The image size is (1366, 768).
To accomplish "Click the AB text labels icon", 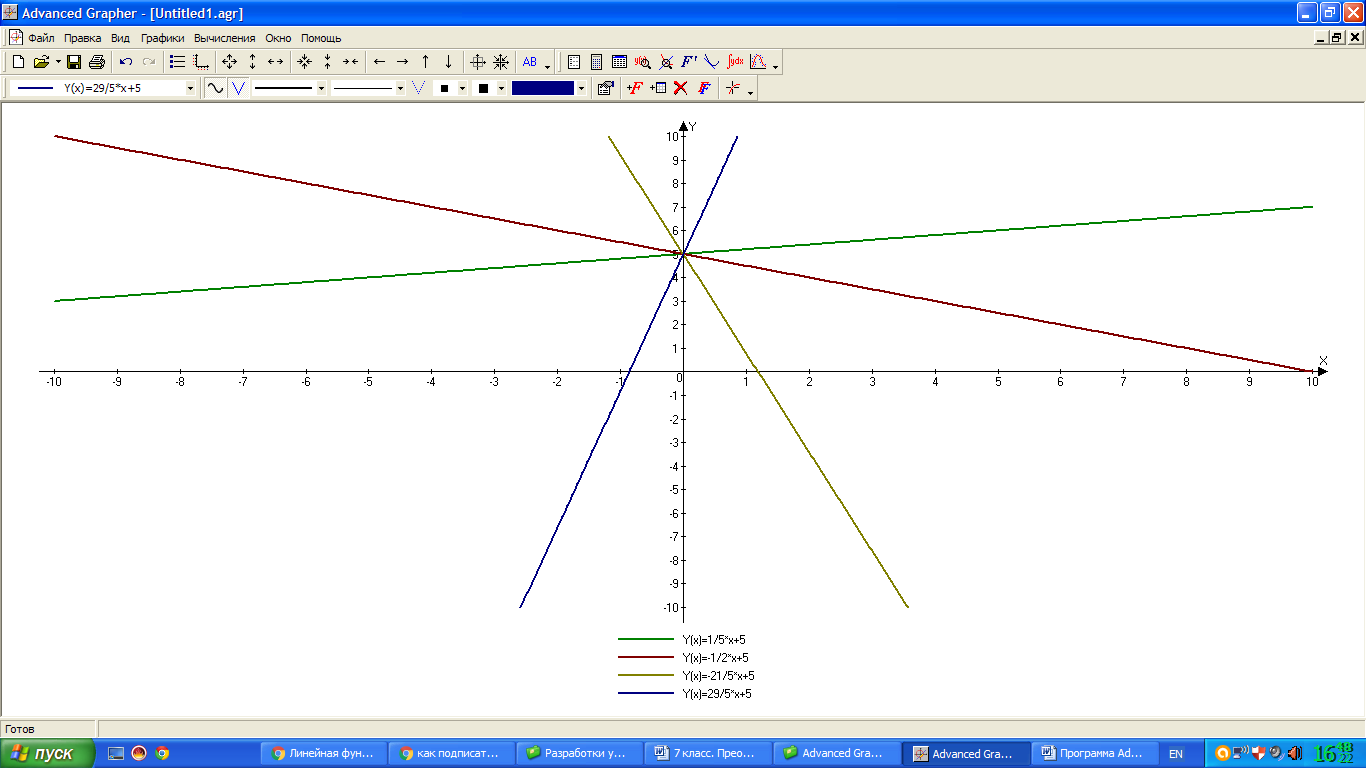I will pos(531,62).
